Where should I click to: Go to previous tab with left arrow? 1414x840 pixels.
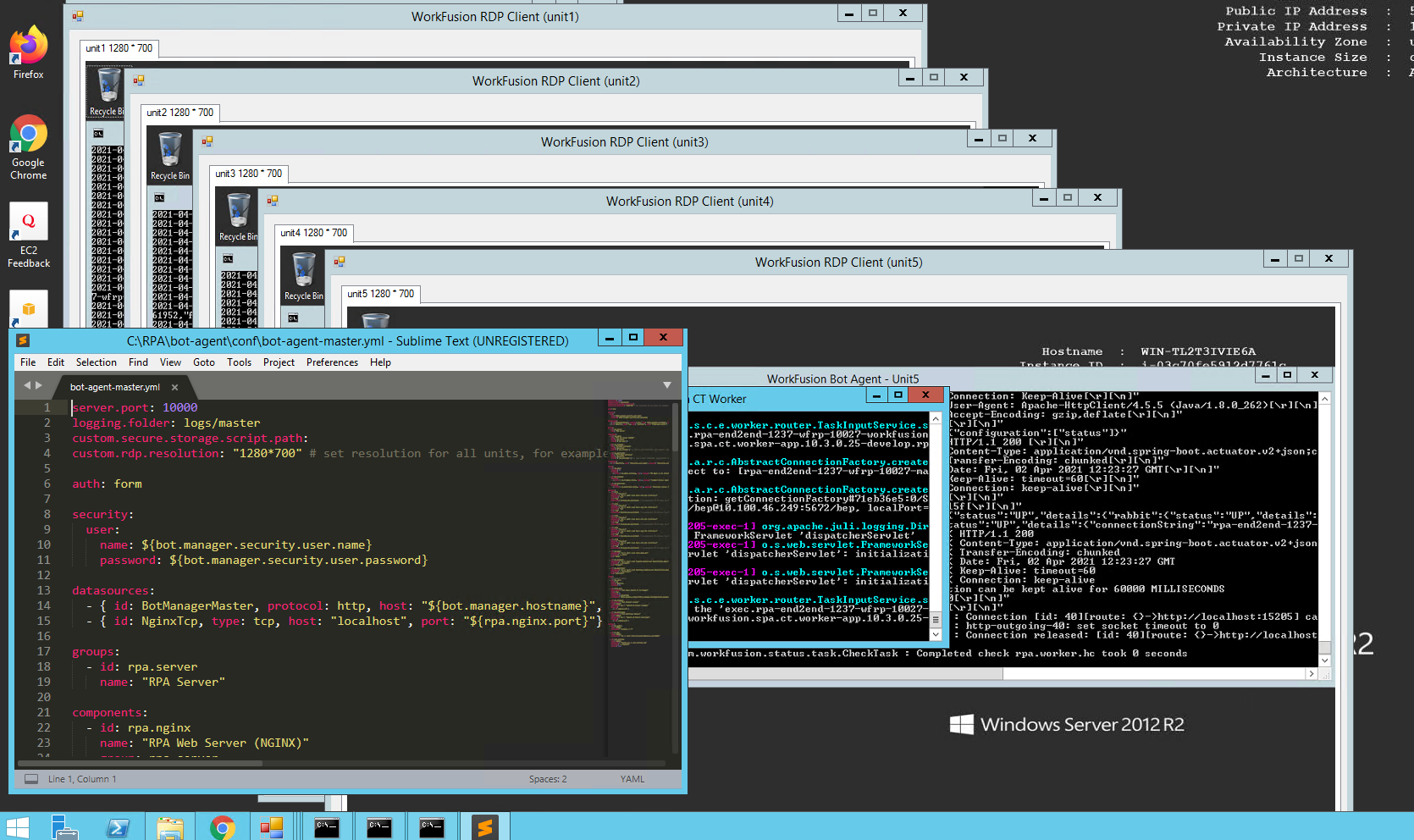tap(27, 385)
